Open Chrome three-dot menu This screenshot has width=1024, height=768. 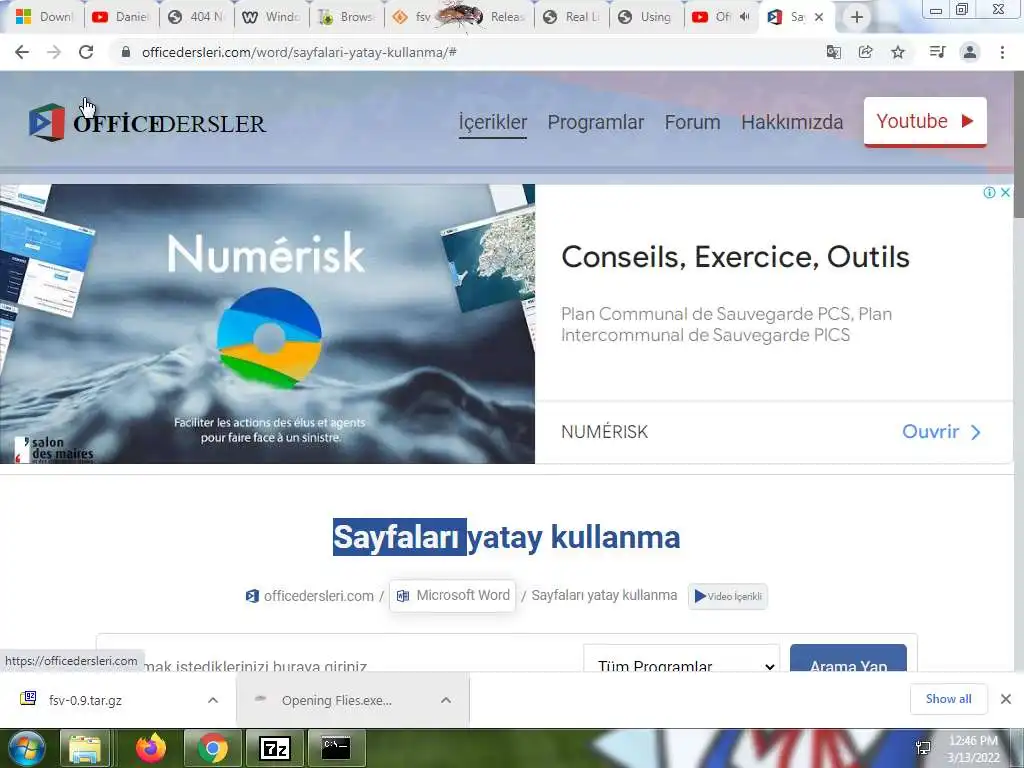1002,52
